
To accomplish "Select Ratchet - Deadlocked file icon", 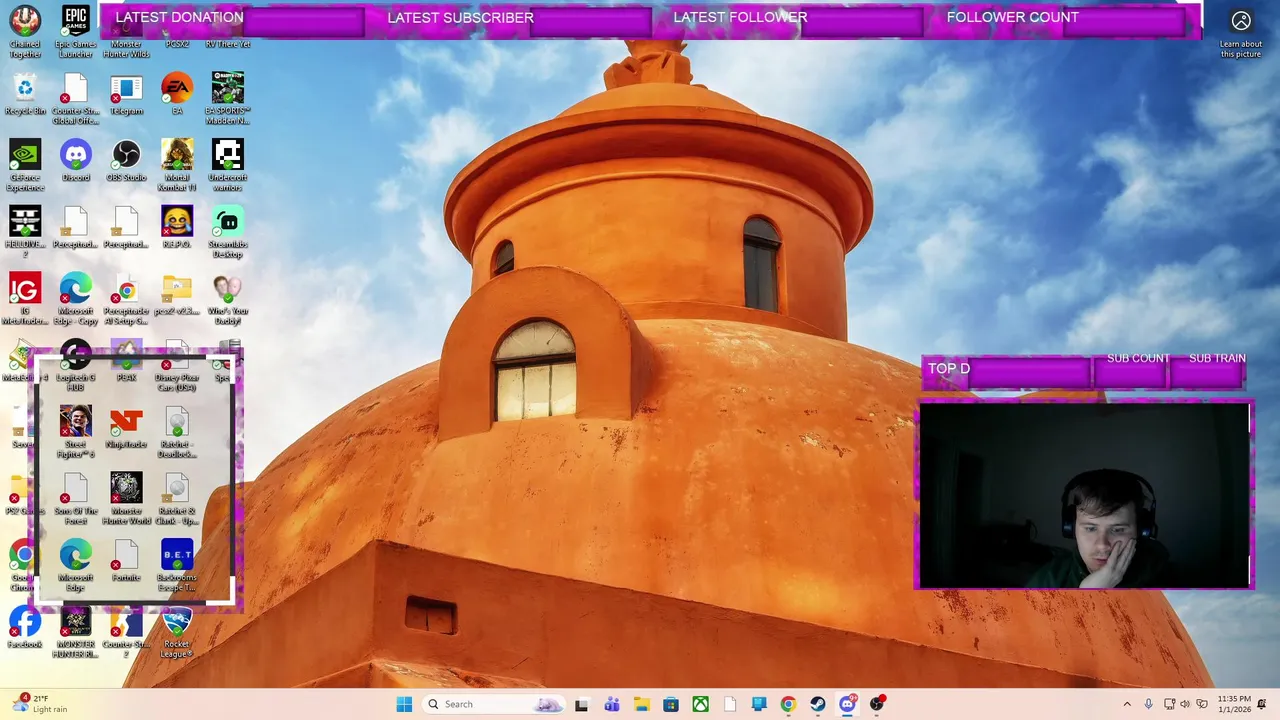I will (x=177, y=432).
